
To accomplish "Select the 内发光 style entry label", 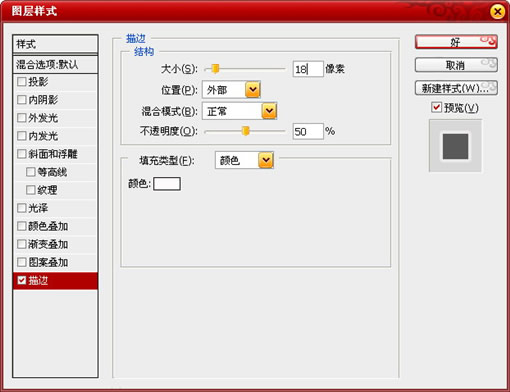I will point(43,136).
